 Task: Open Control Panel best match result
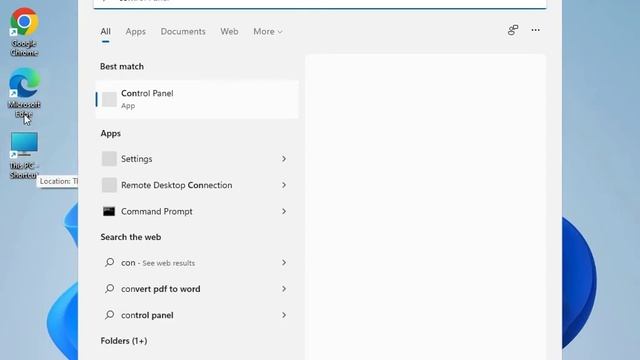(197, 99)
